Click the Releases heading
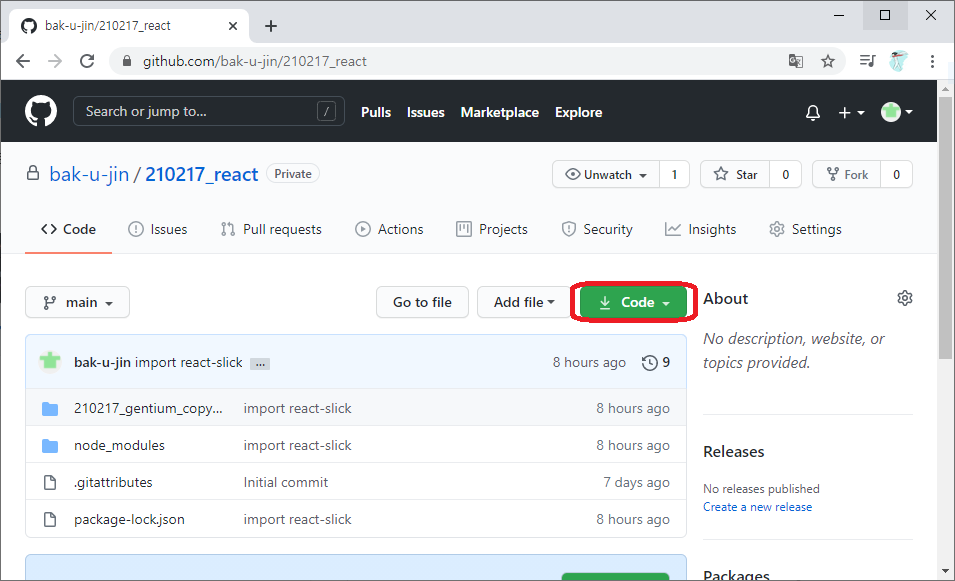The height and width of the screenshot is (581, 955). click(733, 452)
